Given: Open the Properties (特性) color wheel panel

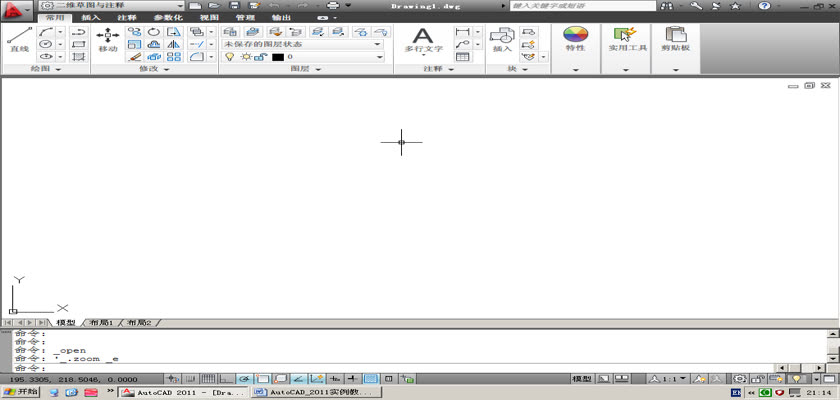Looking at the screenshot, I should (x=575, y=40).
